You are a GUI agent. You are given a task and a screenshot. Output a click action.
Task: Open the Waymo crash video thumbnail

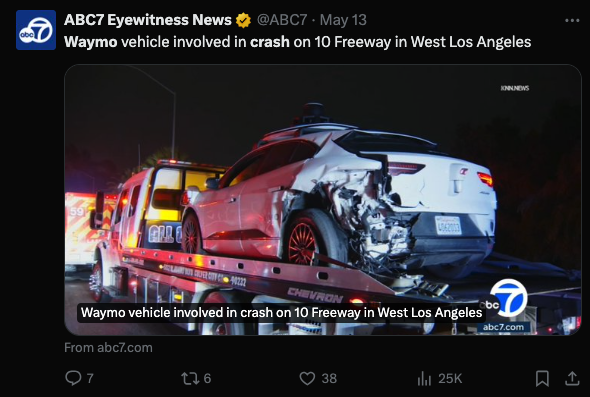[323, 199]
